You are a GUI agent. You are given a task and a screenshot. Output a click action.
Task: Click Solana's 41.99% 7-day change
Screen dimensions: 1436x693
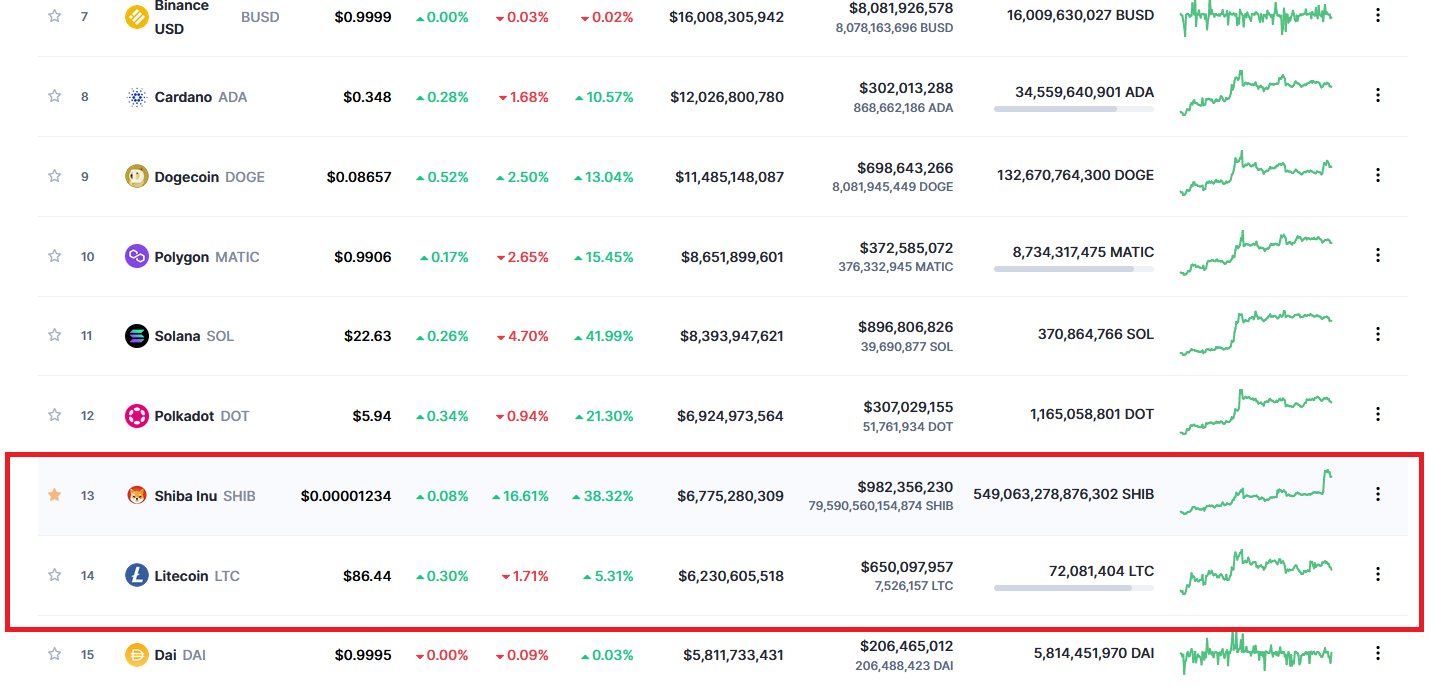pyautogui.click(x=604, y=336)
